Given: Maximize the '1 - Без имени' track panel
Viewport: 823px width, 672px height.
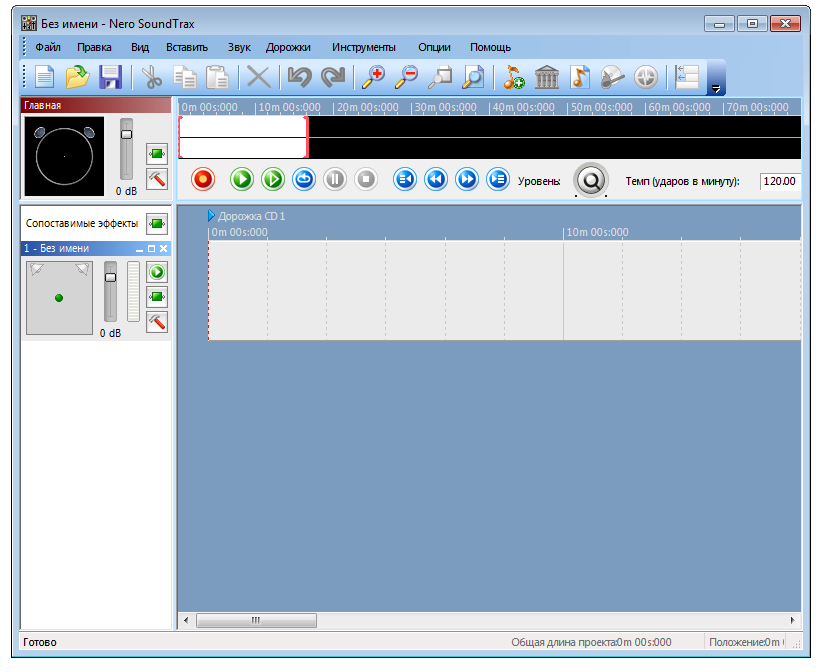Looking at the screenshot, I should [x=151, y=249].
